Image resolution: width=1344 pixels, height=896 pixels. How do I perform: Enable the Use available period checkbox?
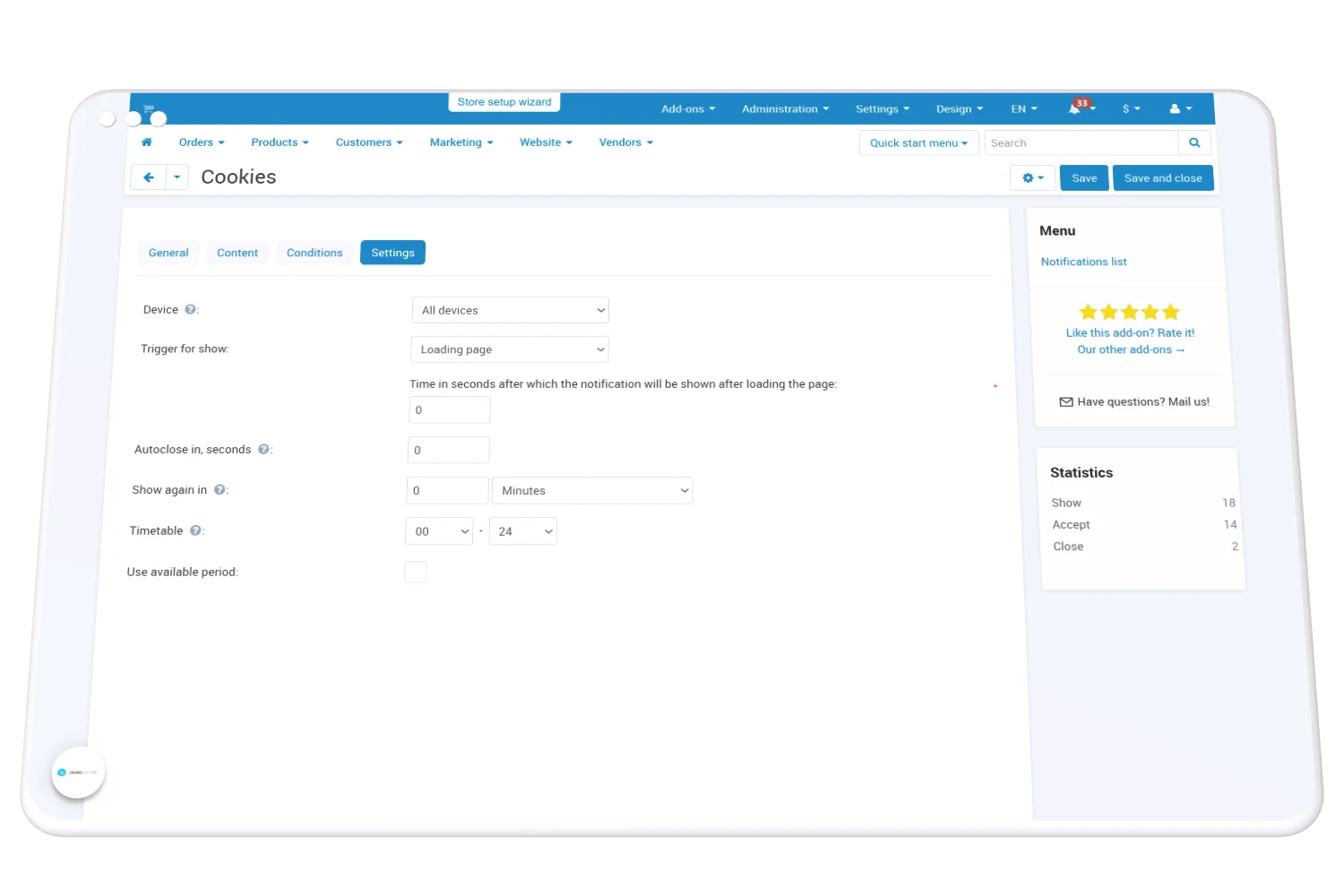(x=416, y=572)
